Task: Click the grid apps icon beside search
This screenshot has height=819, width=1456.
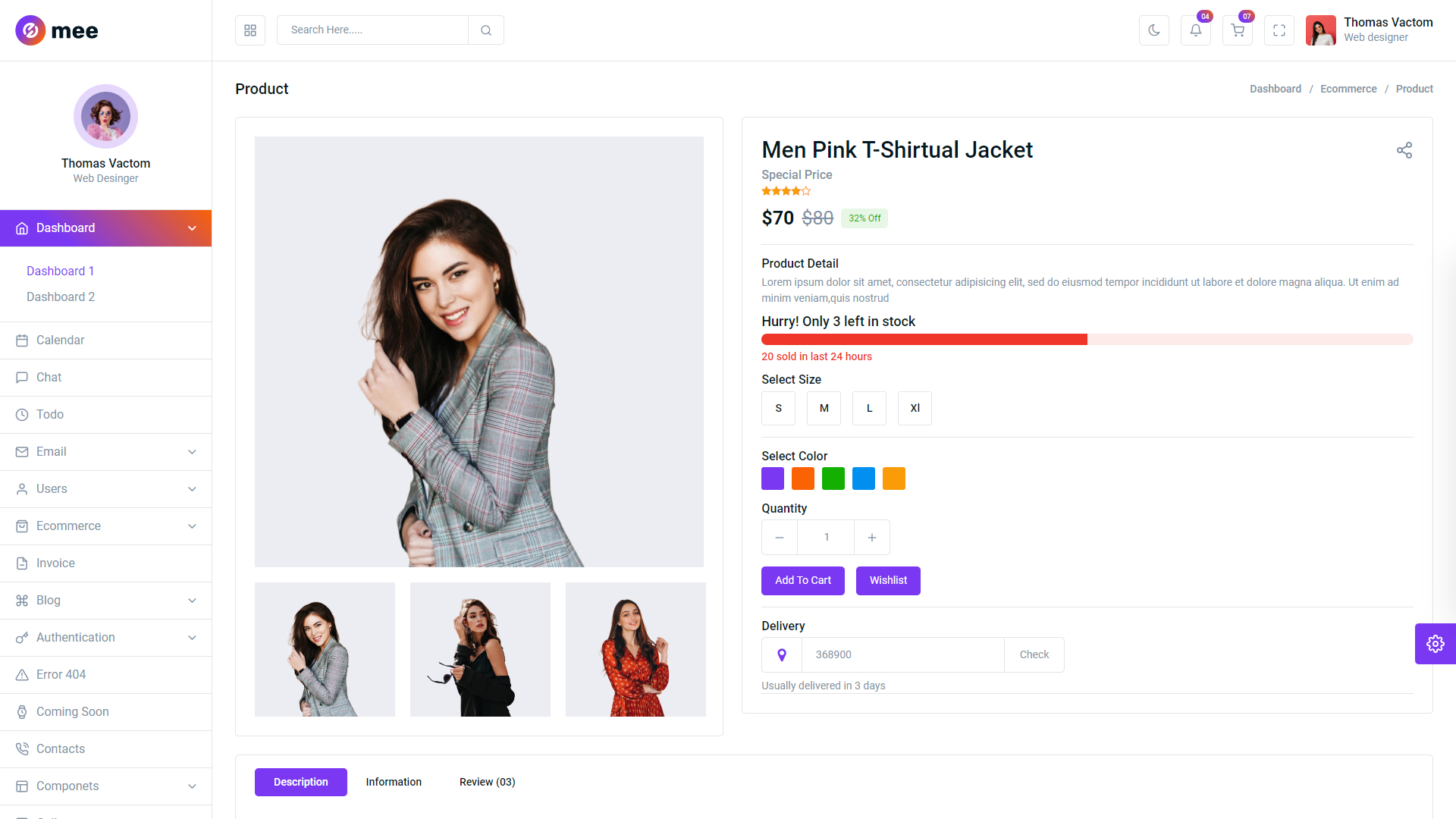Action: point(250,30)
